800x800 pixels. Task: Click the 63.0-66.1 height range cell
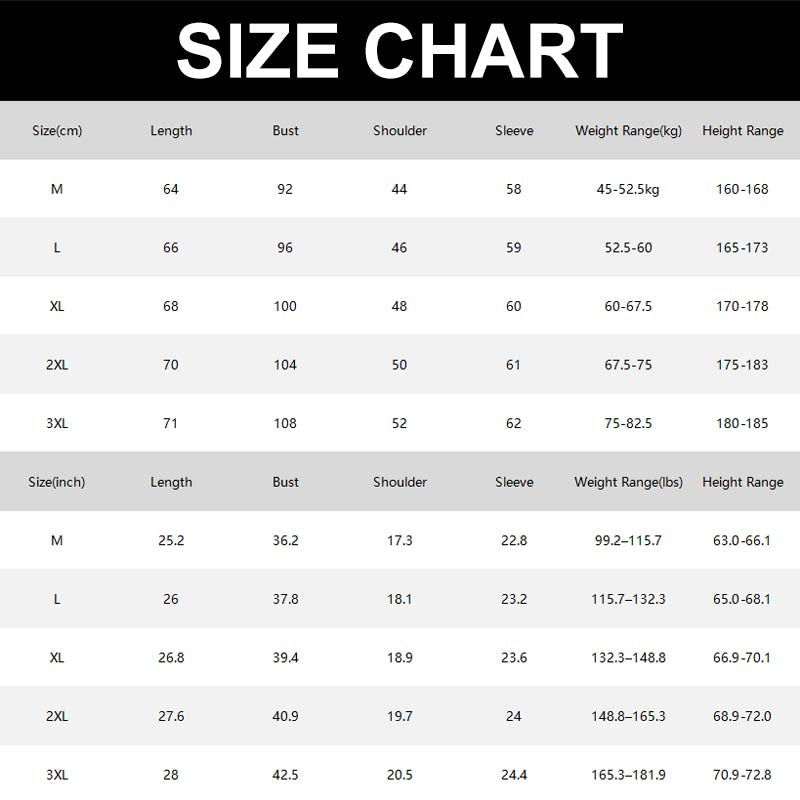tap(743, 540)
